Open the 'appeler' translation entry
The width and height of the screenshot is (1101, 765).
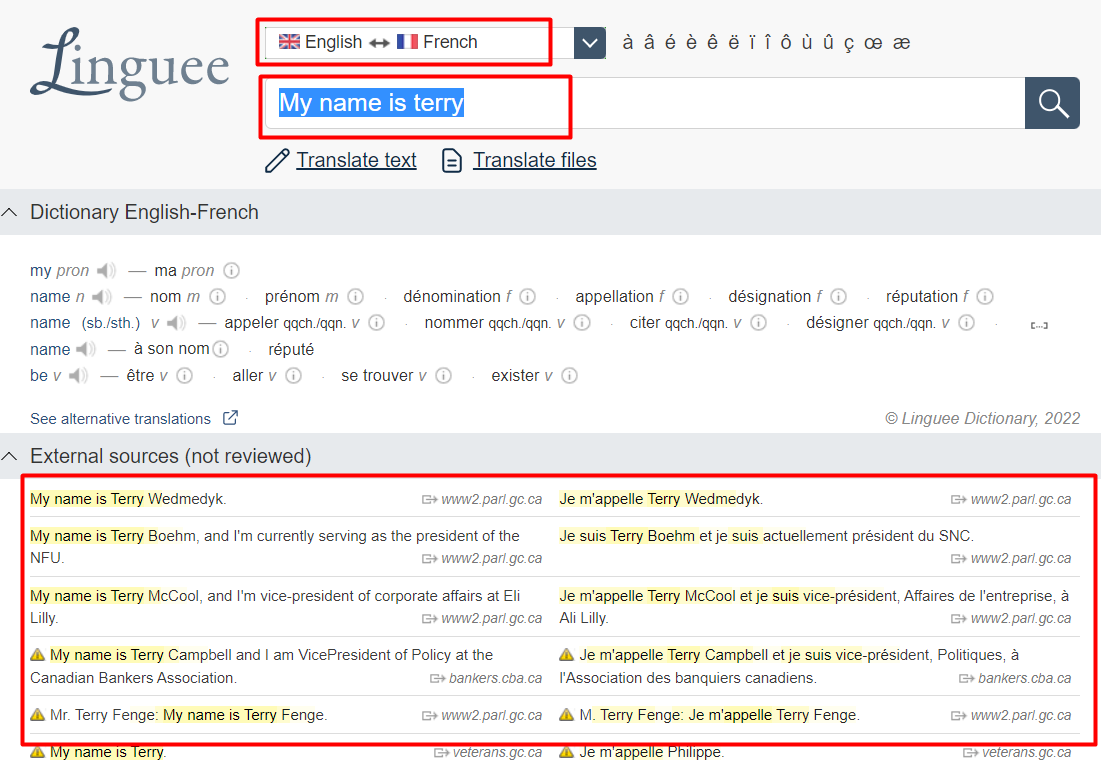tap(251, 323)
